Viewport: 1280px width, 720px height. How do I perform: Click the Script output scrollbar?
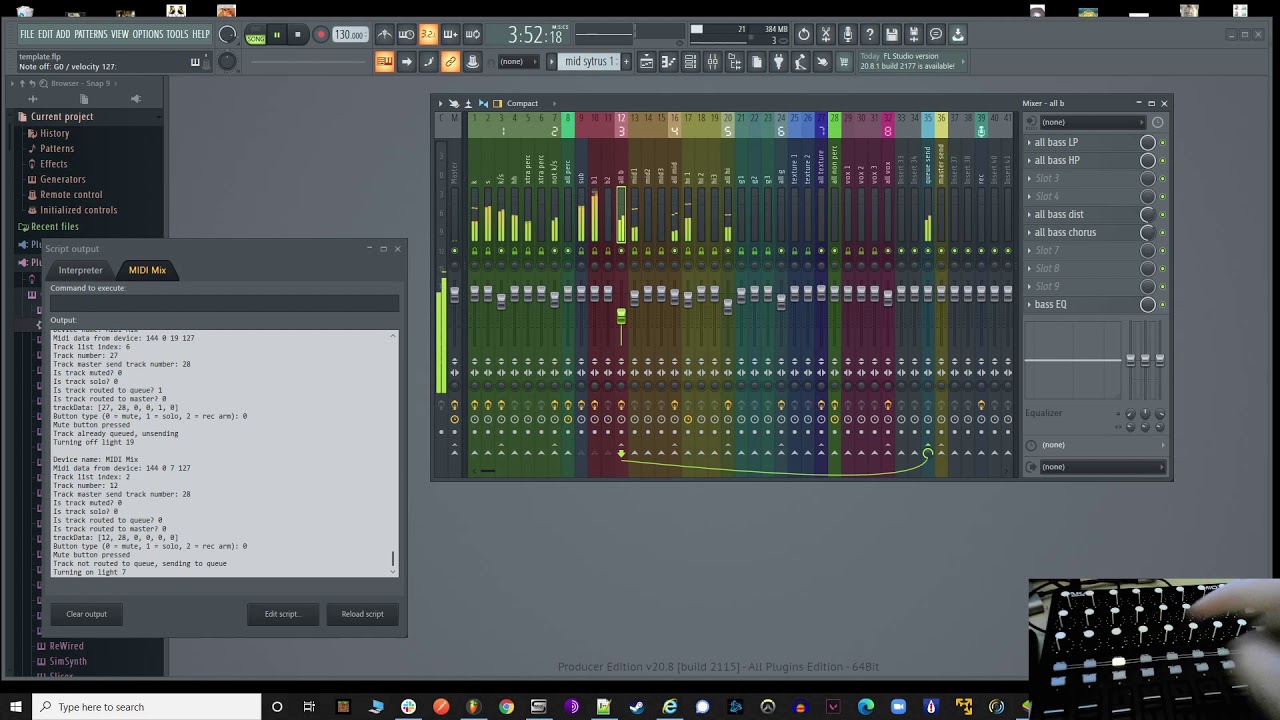point(393,560)
